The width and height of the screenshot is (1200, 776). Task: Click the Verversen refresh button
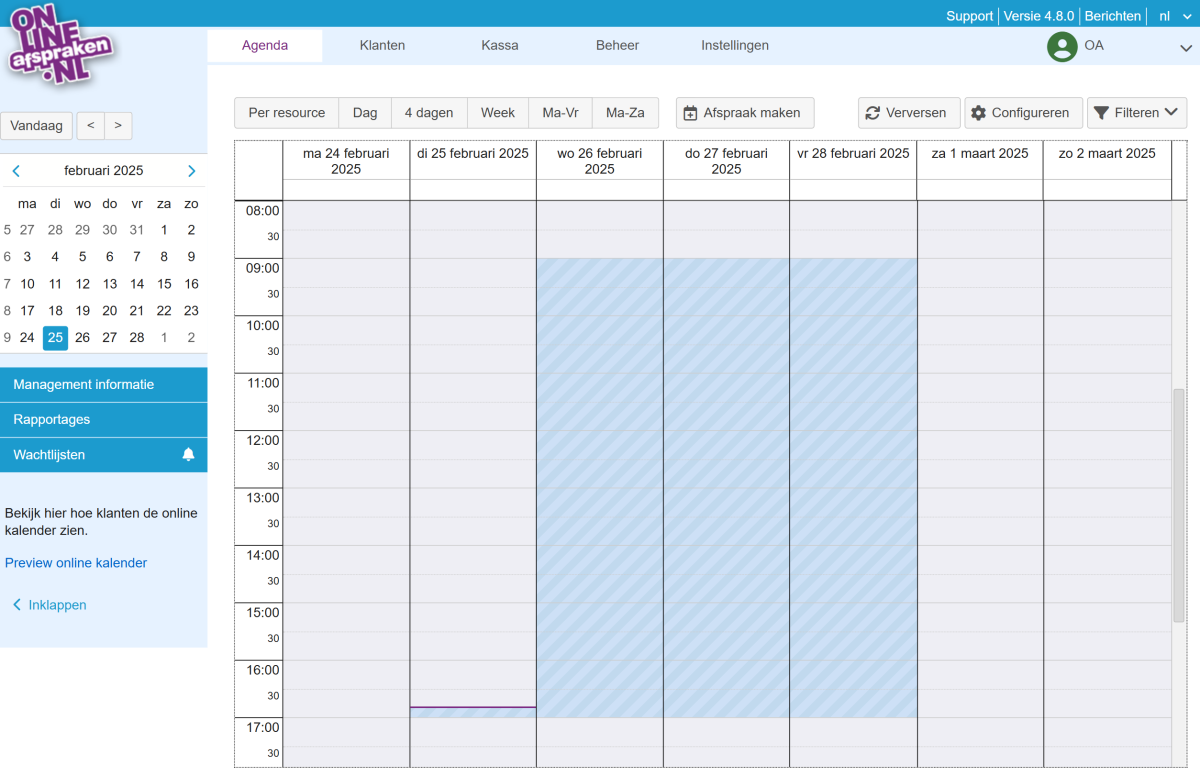pyautogui.click(x=908, y=113)
